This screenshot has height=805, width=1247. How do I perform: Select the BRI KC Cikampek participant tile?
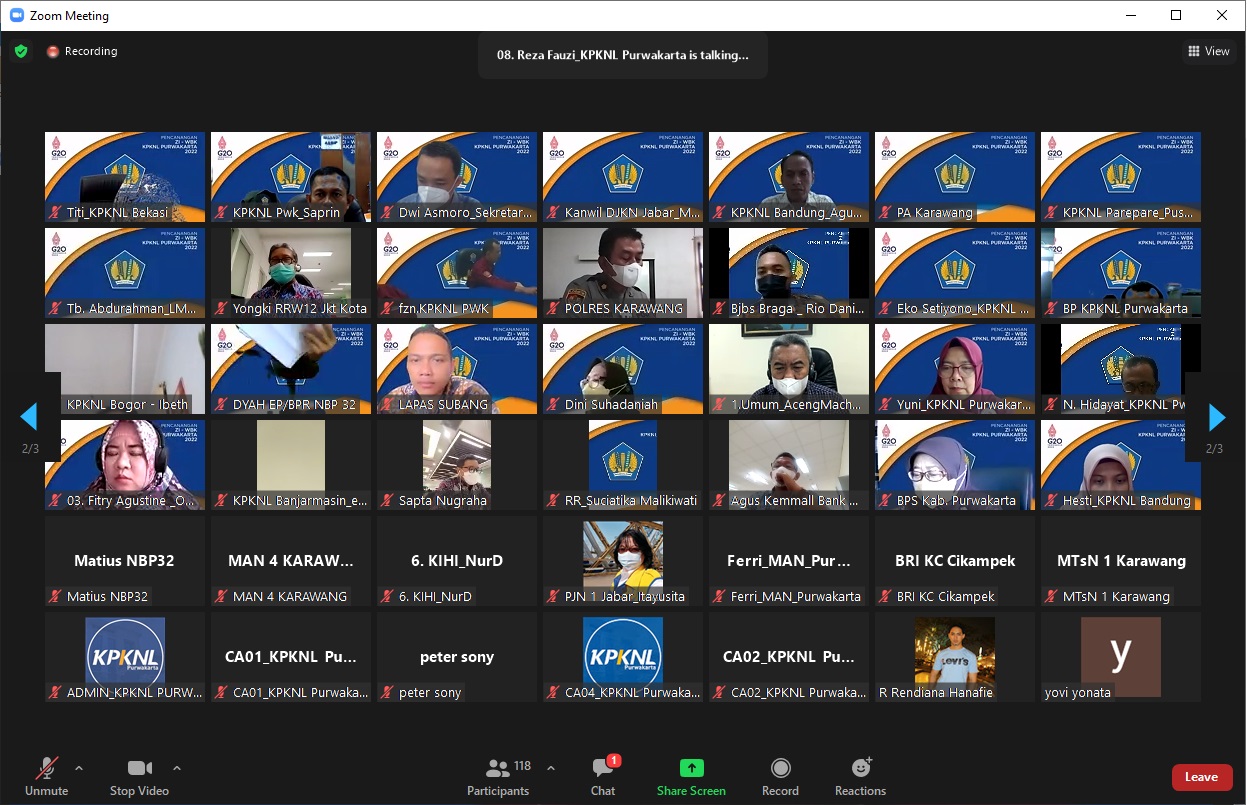click(x=955, y=561)
